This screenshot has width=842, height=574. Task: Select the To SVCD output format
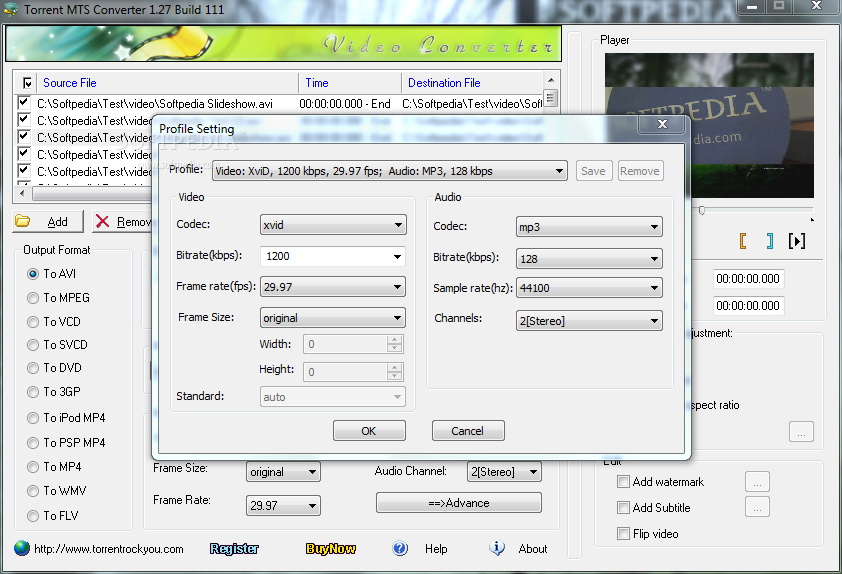point(33,345)
